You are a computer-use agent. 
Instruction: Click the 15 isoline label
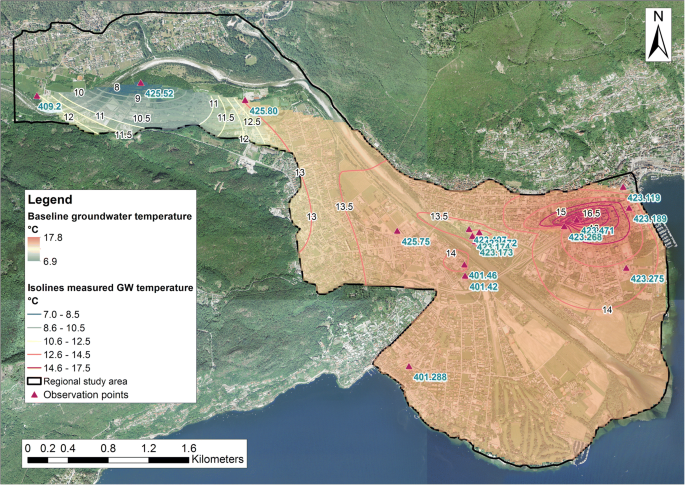(561, 212)
